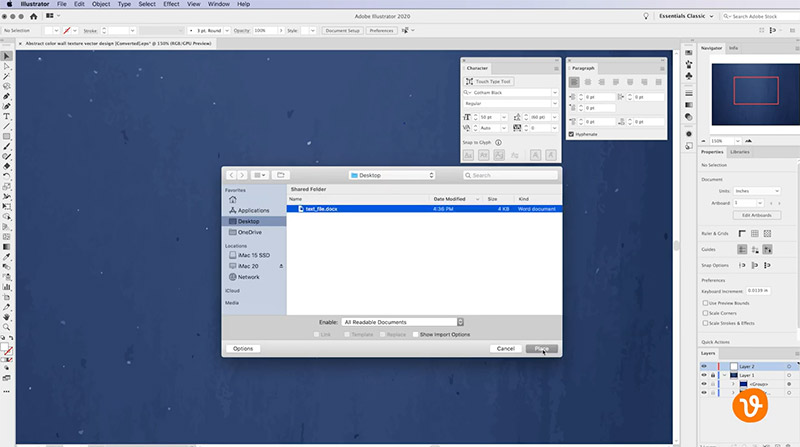Open the Symbols panel club icon
800x447 pixels.
tap(689, 76)
